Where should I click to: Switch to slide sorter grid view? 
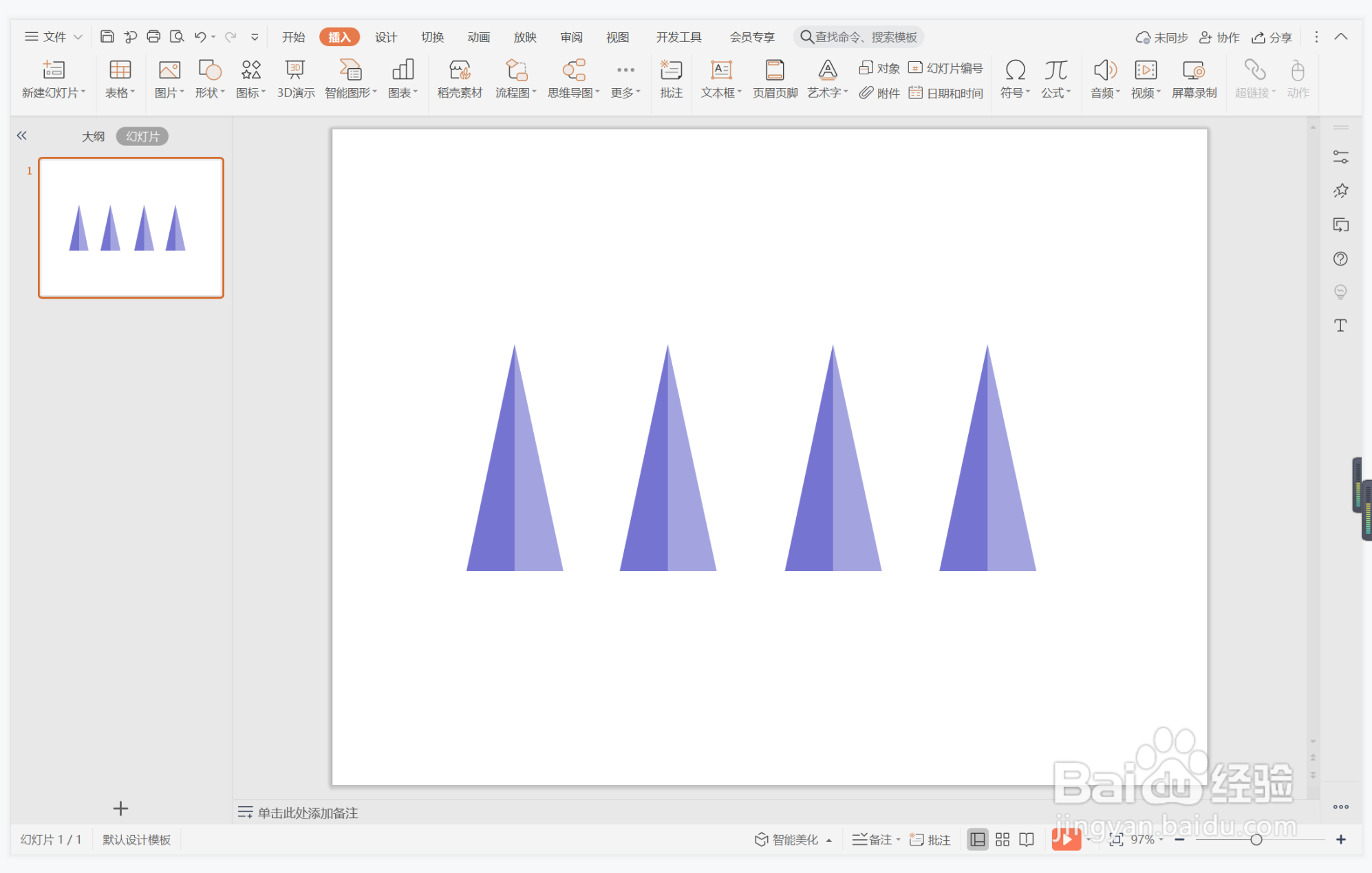[1003, 839]
